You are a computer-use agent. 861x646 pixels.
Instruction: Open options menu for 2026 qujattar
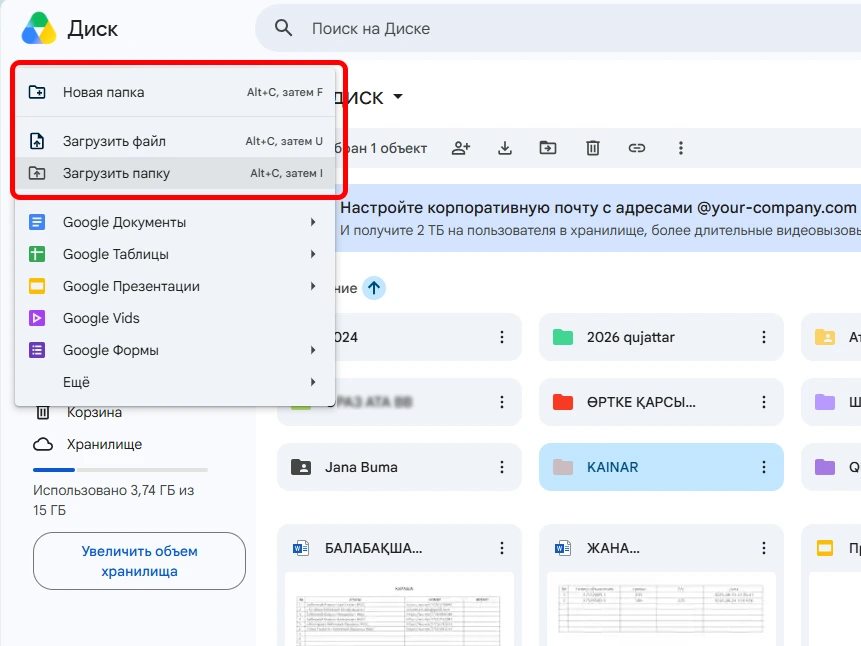coord(764,337)
